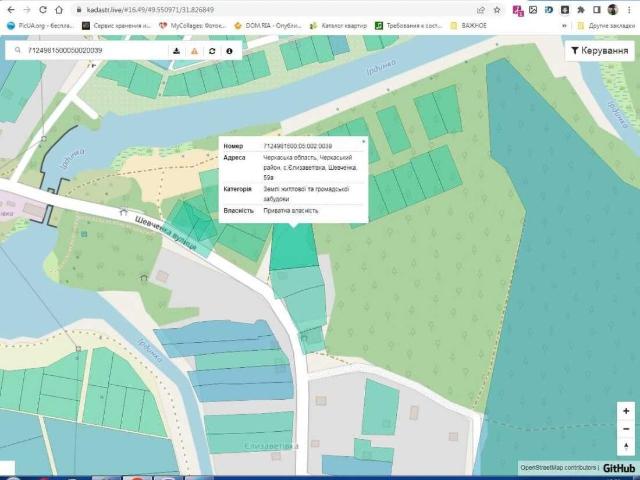Open the Chrome three-dot menu
640x480 pixels.
[x=629, y=10]
